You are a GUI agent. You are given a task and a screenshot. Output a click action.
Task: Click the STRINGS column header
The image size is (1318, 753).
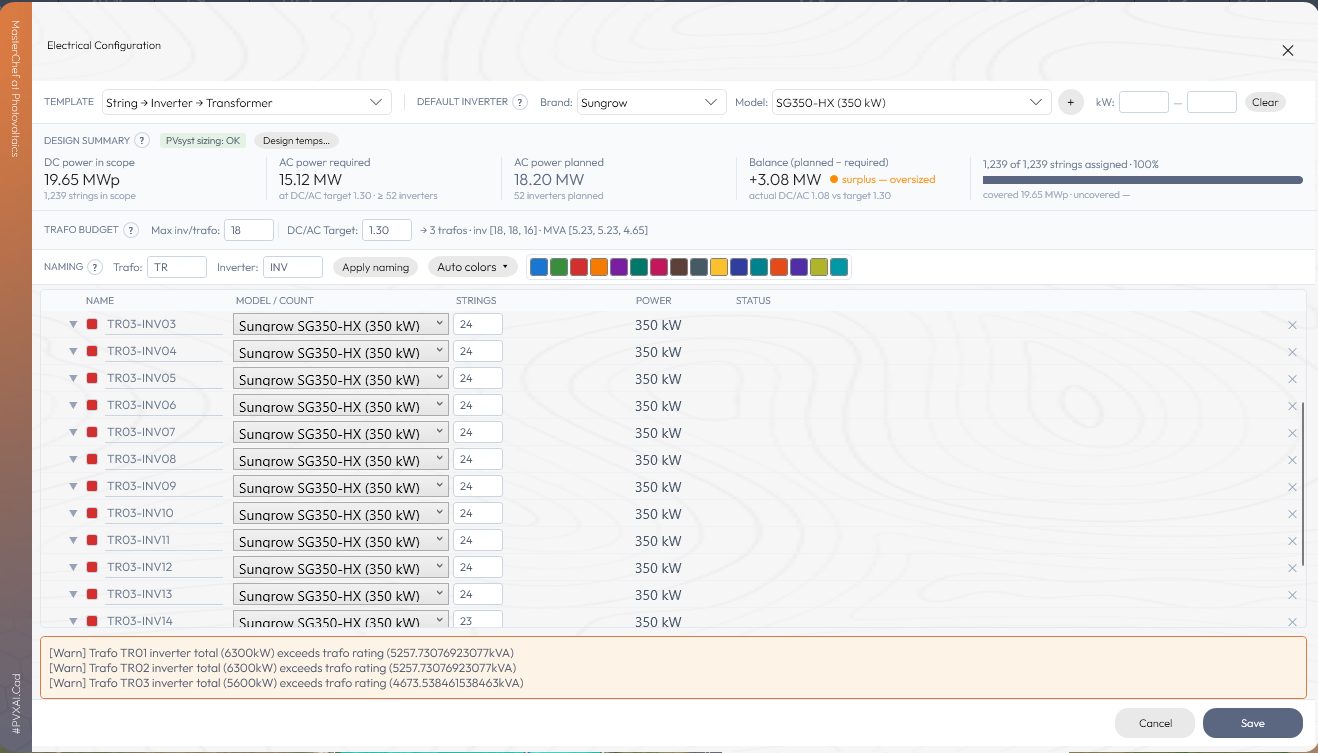(476, 300)
